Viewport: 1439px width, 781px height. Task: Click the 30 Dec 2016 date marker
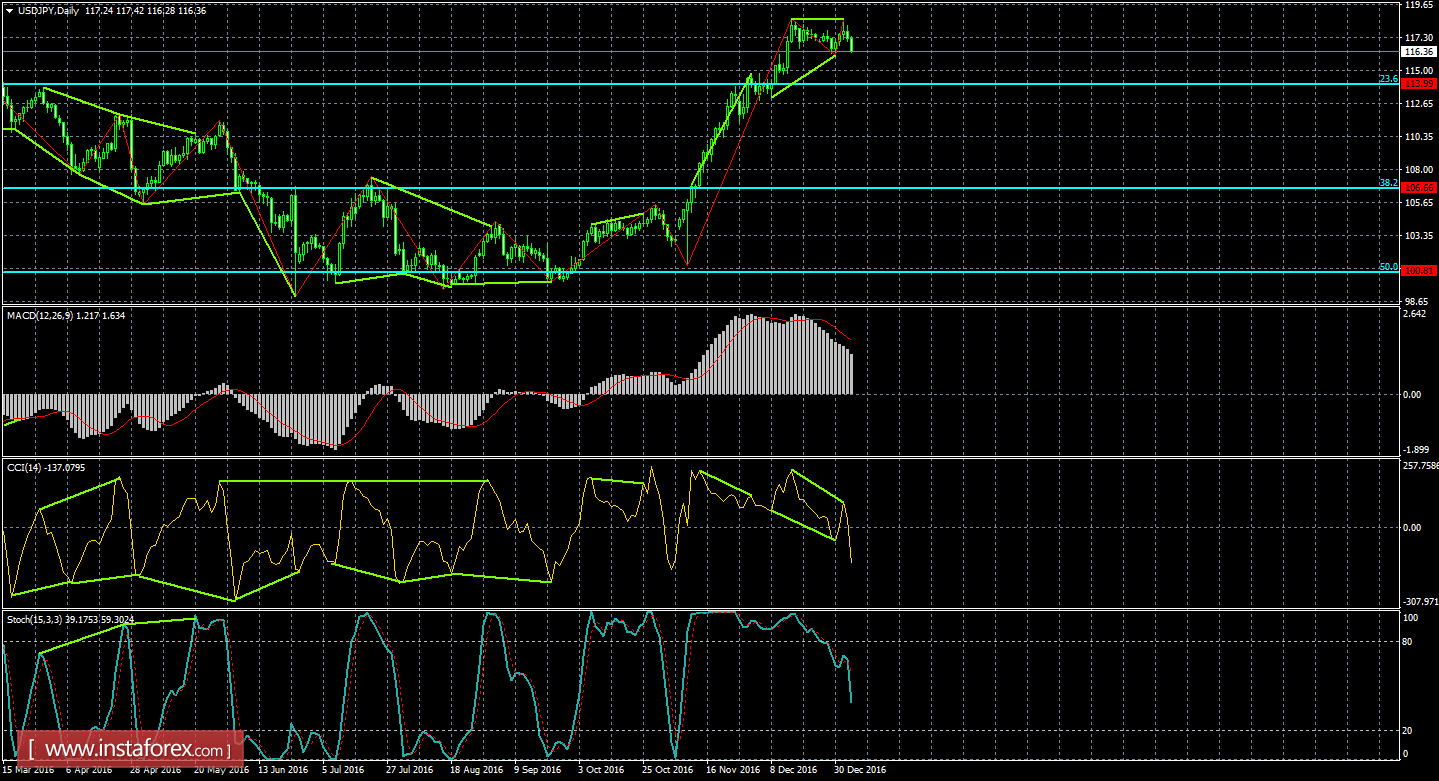(860, 770)
